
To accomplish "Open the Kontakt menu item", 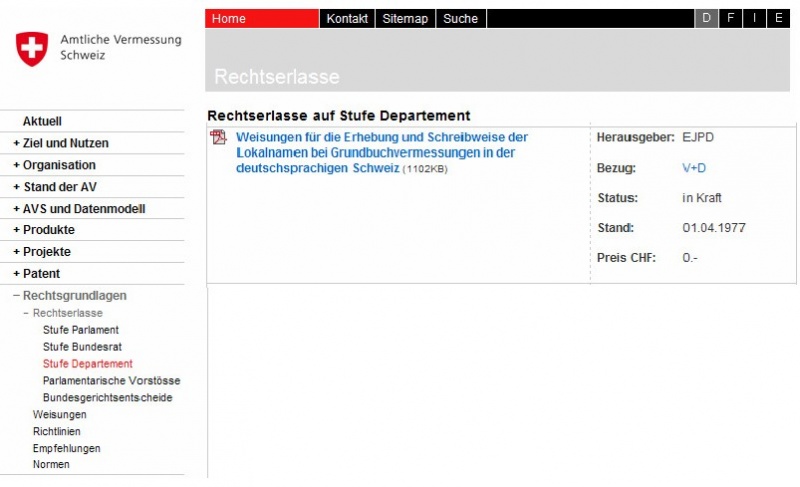I will [347, 18].
